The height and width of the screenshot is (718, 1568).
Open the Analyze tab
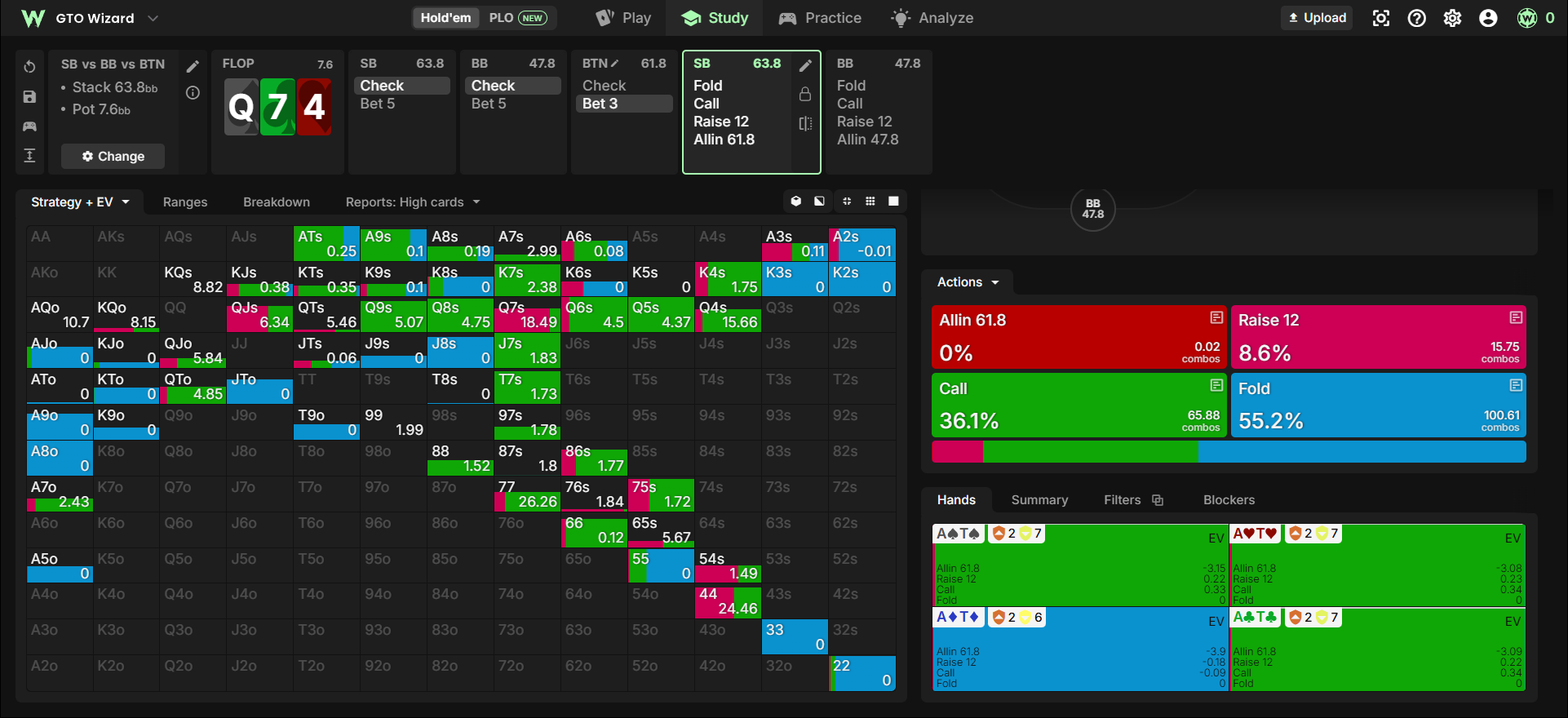[x=932, y=18]
